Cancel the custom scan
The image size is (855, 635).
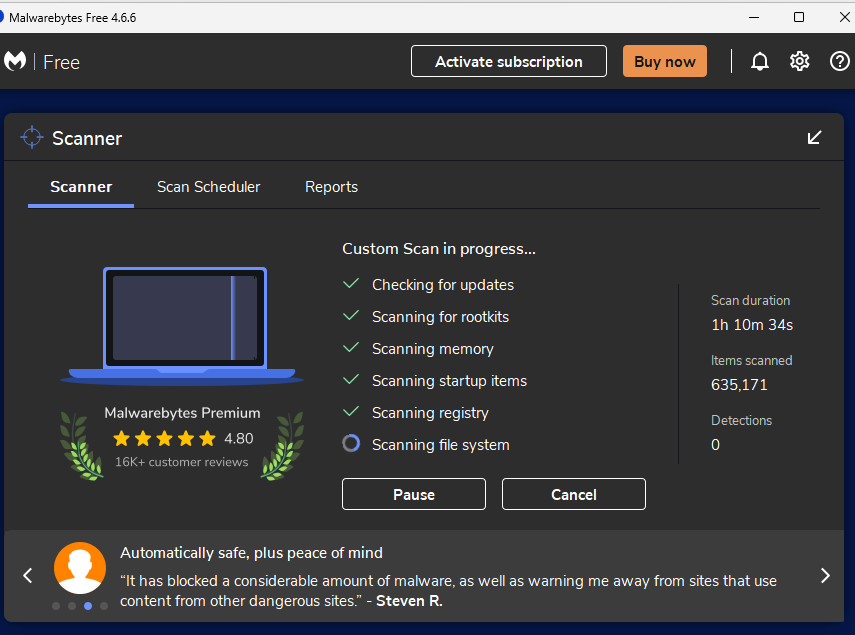[x=574, y=494]
